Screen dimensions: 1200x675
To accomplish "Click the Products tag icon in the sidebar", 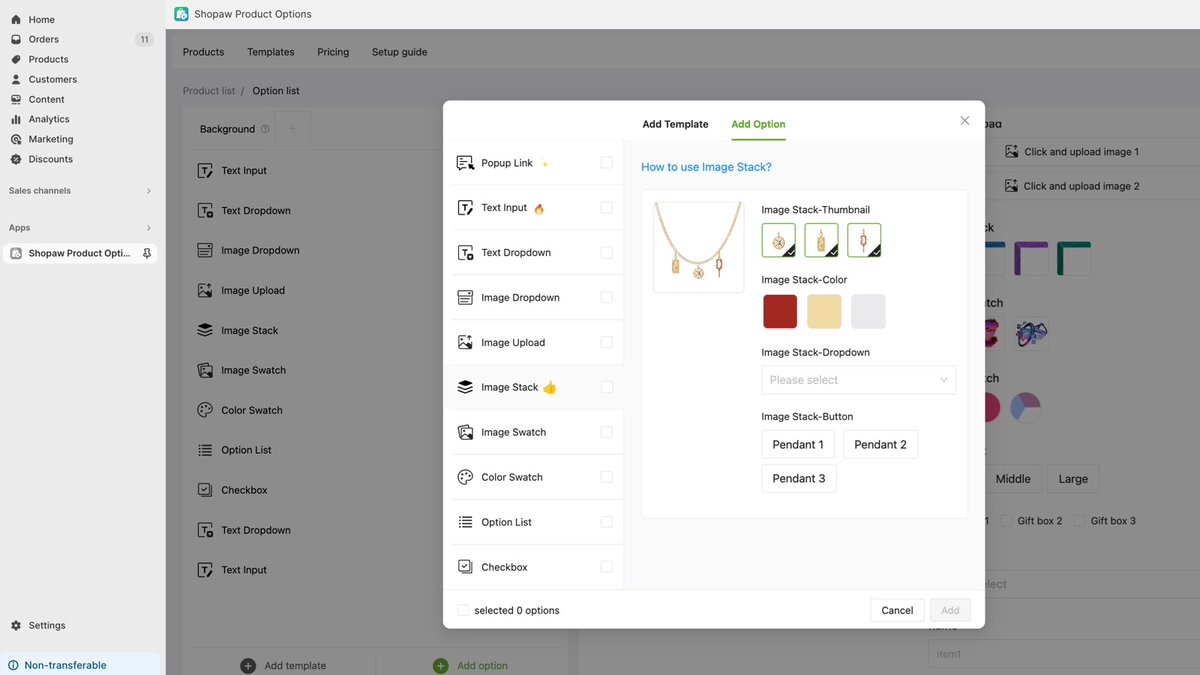I will click(16, 59).
